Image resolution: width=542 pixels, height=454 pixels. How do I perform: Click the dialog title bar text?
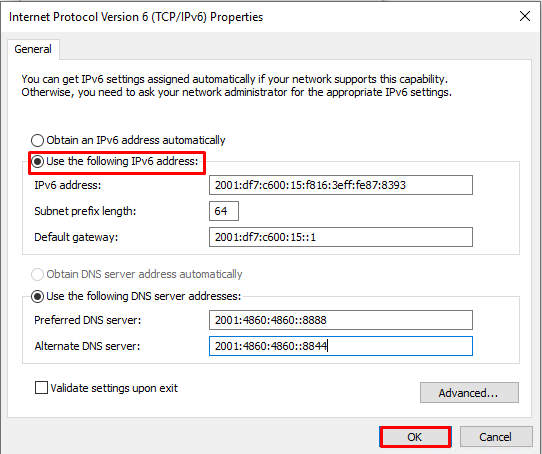[136, 17]
